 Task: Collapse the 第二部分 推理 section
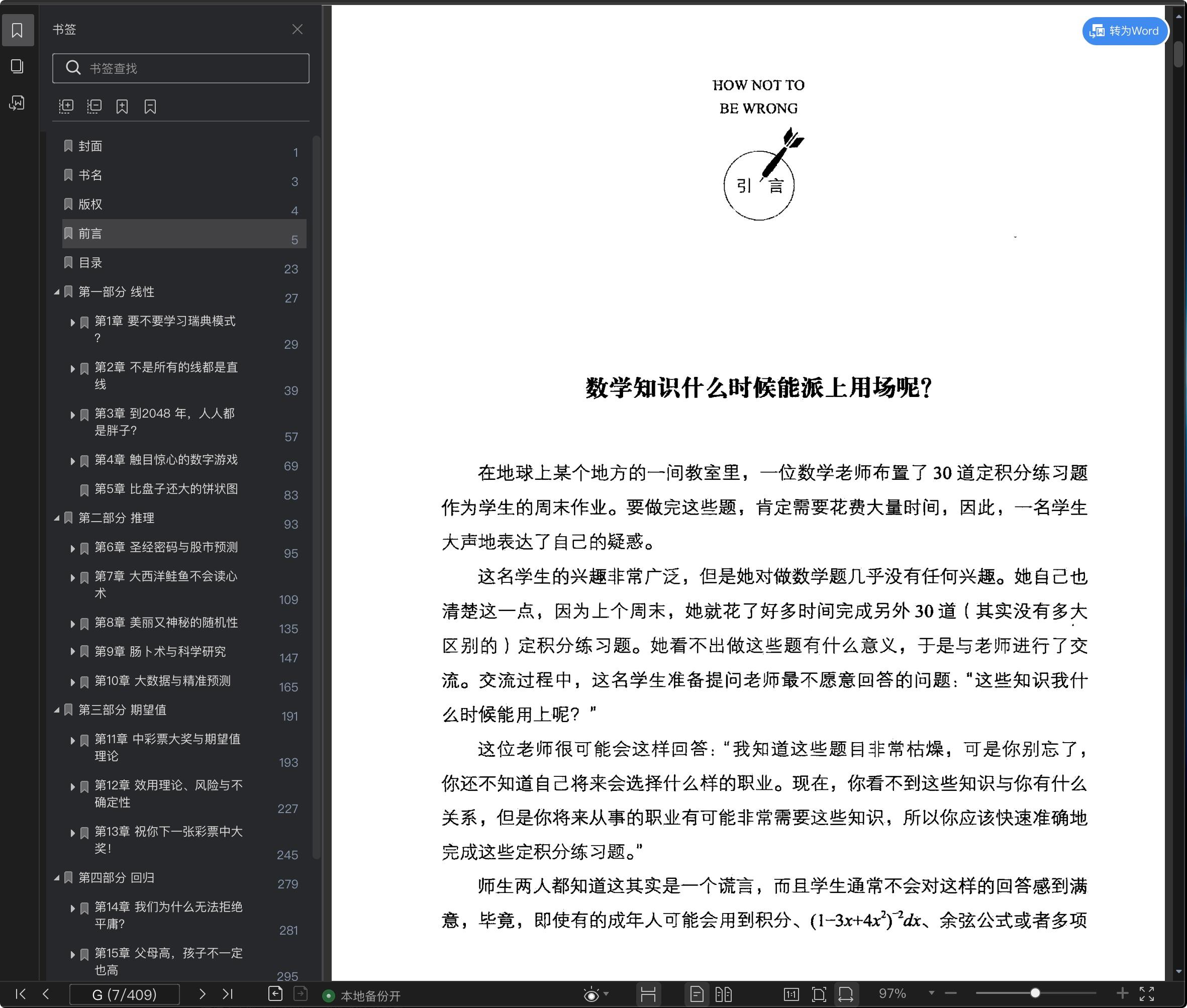(57, 518)
